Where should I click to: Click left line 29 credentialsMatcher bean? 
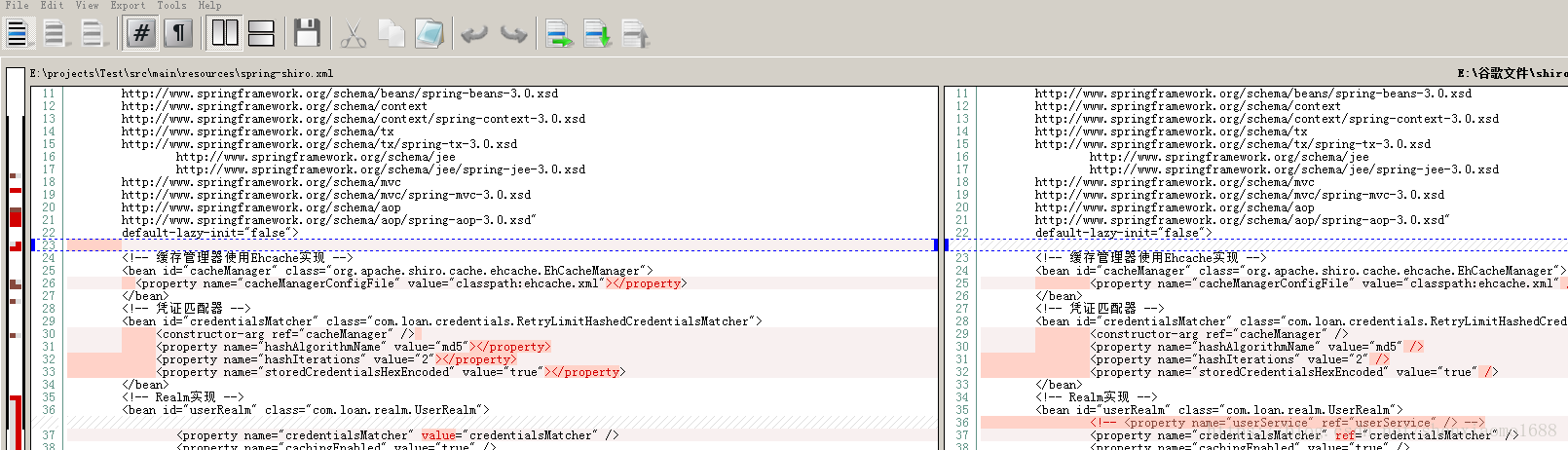tap(442, 321)
